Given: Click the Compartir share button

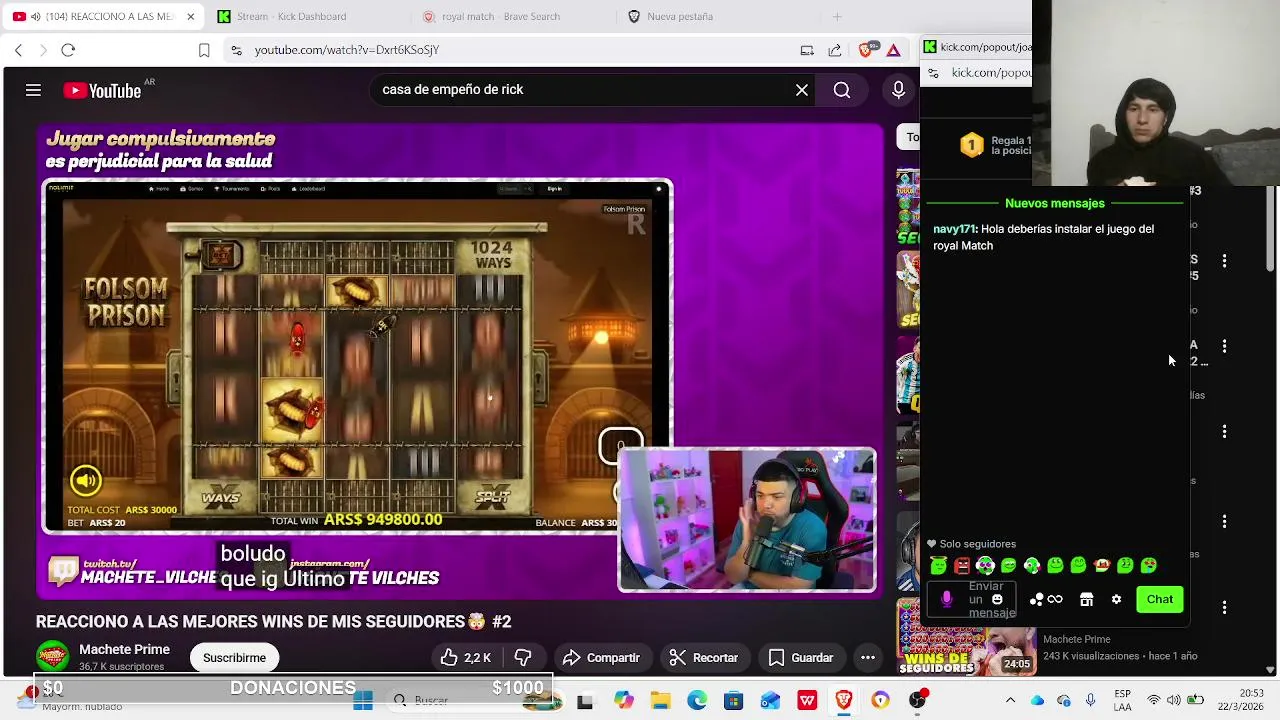Looking at the screenshot, I should click(x=601, y=657).
